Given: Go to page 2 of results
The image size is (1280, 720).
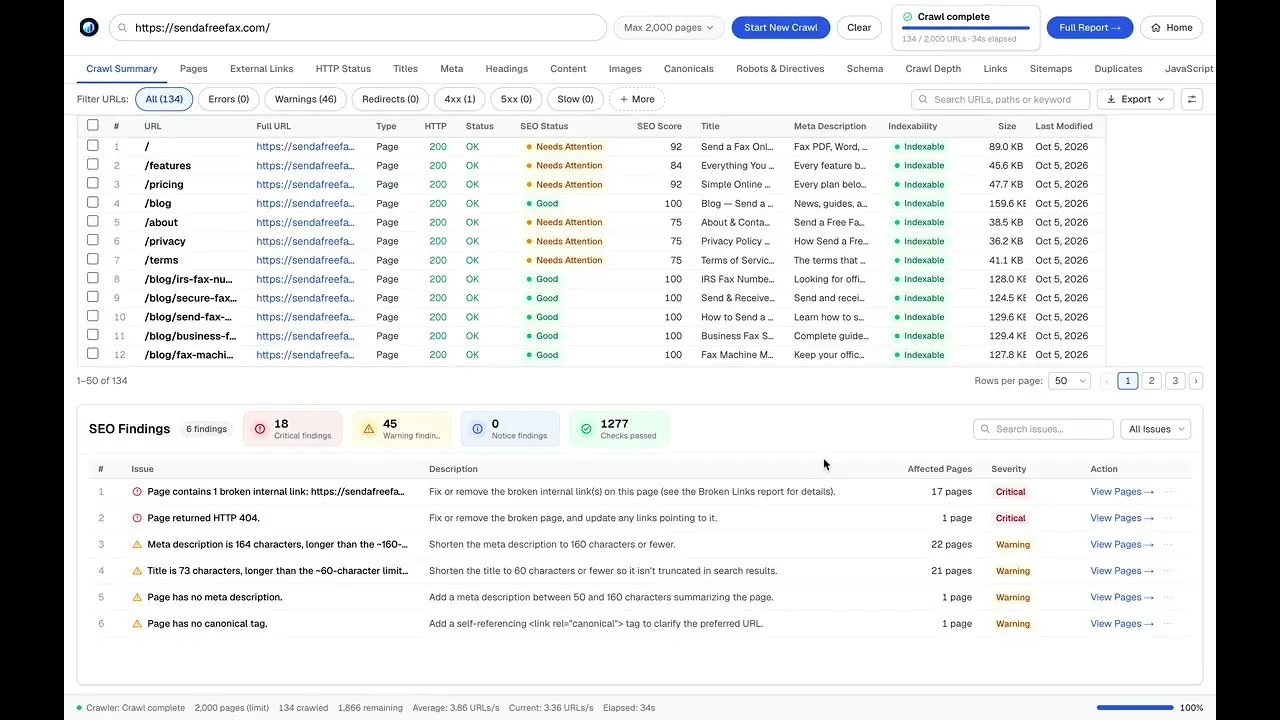Looking at the screenshot, I should [x=1152, y=381].
